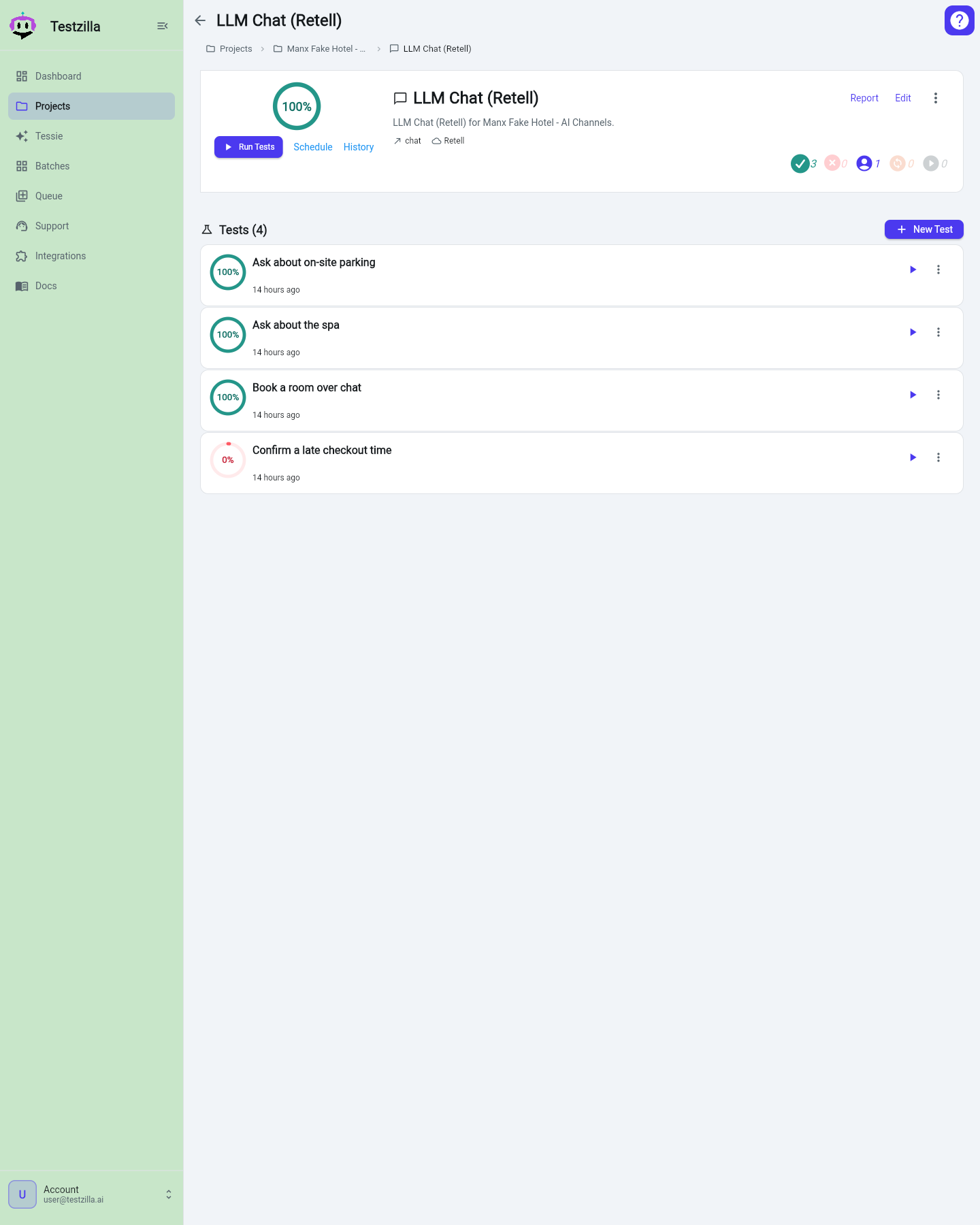This screenshot has height=1225, width=980.
Task: Click the back arrow beside page title
Action: [200, 20]
